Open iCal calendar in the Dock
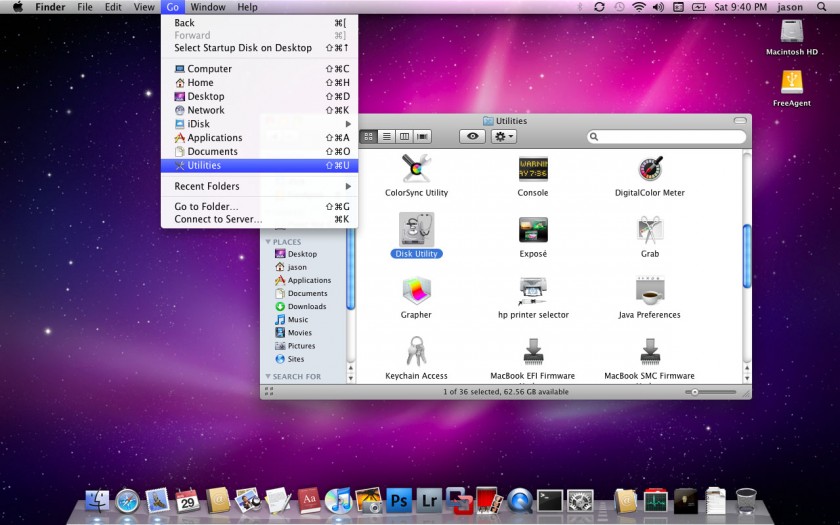Screen dimensions: 840x525 pos(188,501)
